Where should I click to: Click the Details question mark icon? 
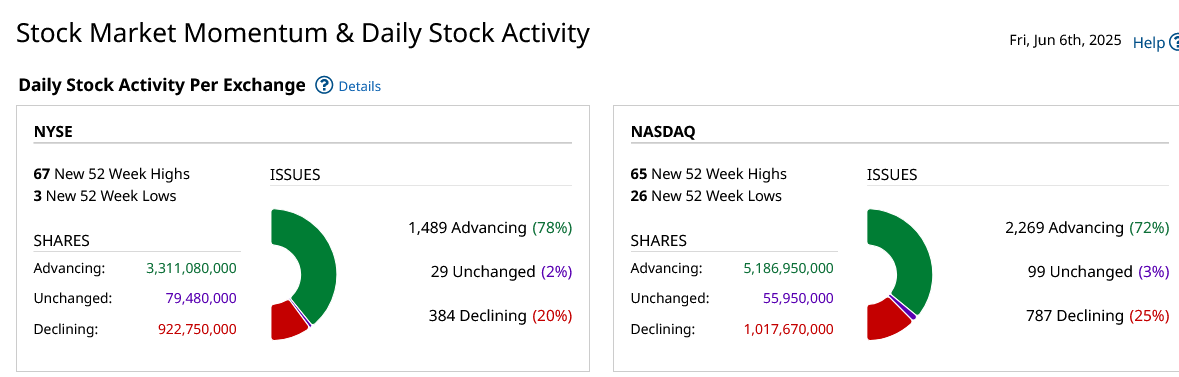click(324, 86)
